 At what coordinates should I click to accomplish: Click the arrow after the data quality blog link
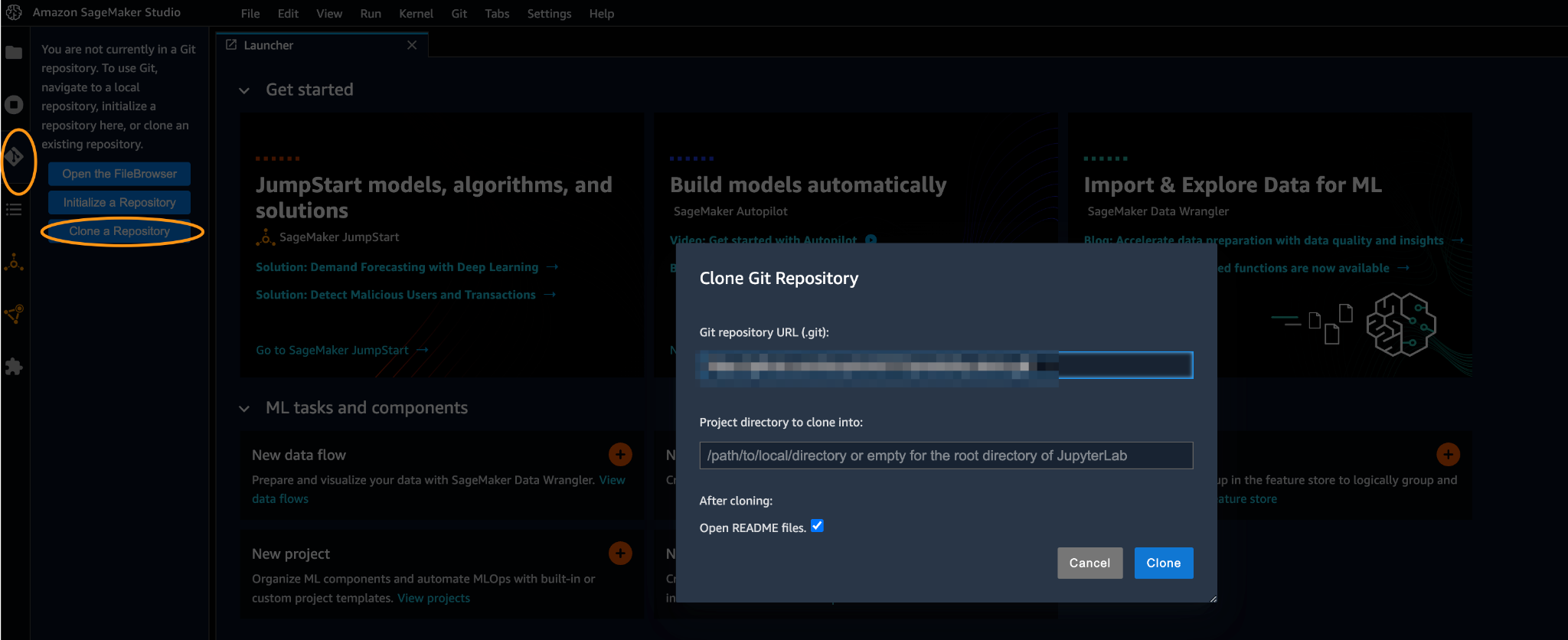1457,240
